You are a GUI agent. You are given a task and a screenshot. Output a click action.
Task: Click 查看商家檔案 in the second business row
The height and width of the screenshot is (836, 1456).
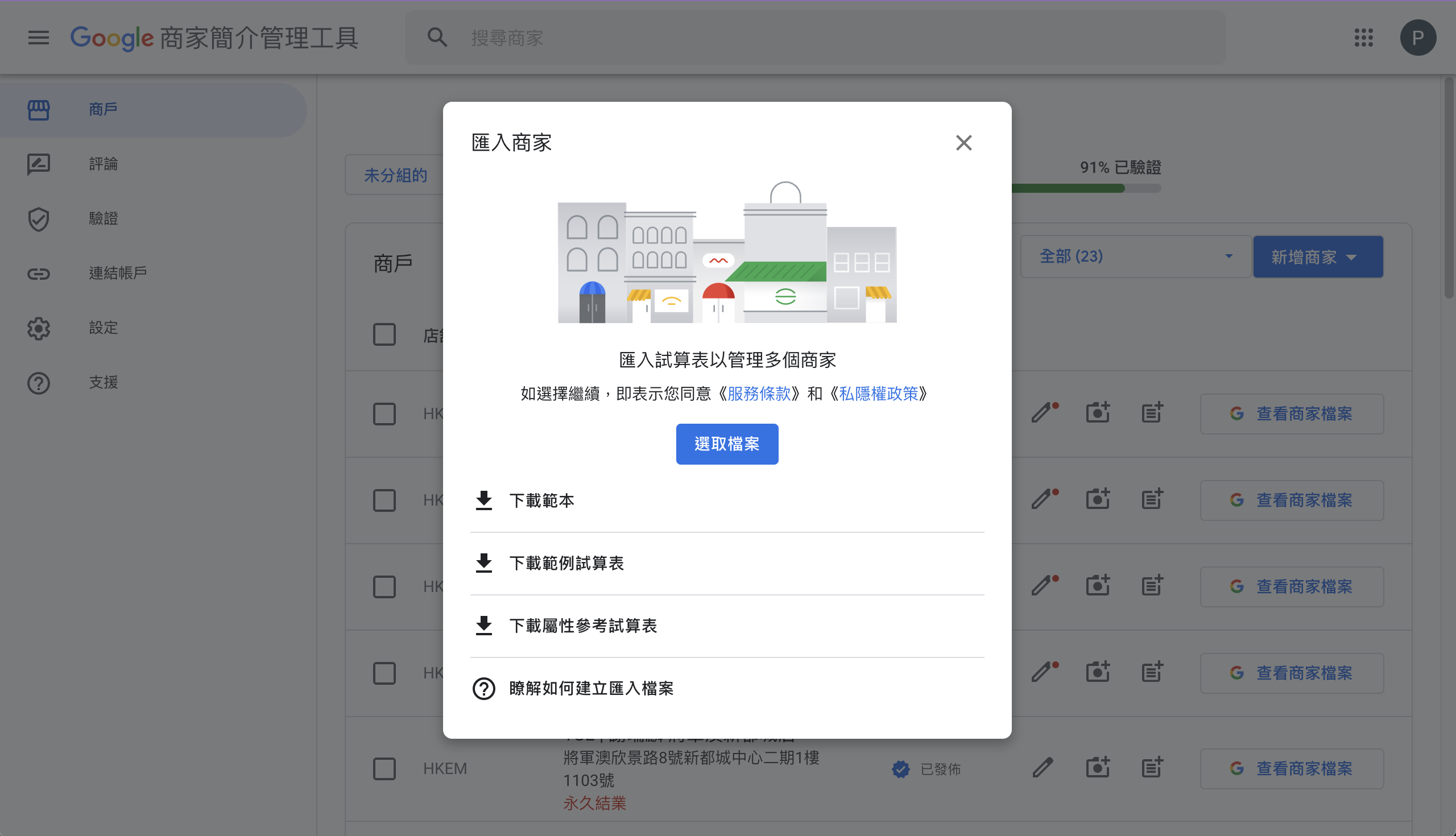coord(1291,500)
